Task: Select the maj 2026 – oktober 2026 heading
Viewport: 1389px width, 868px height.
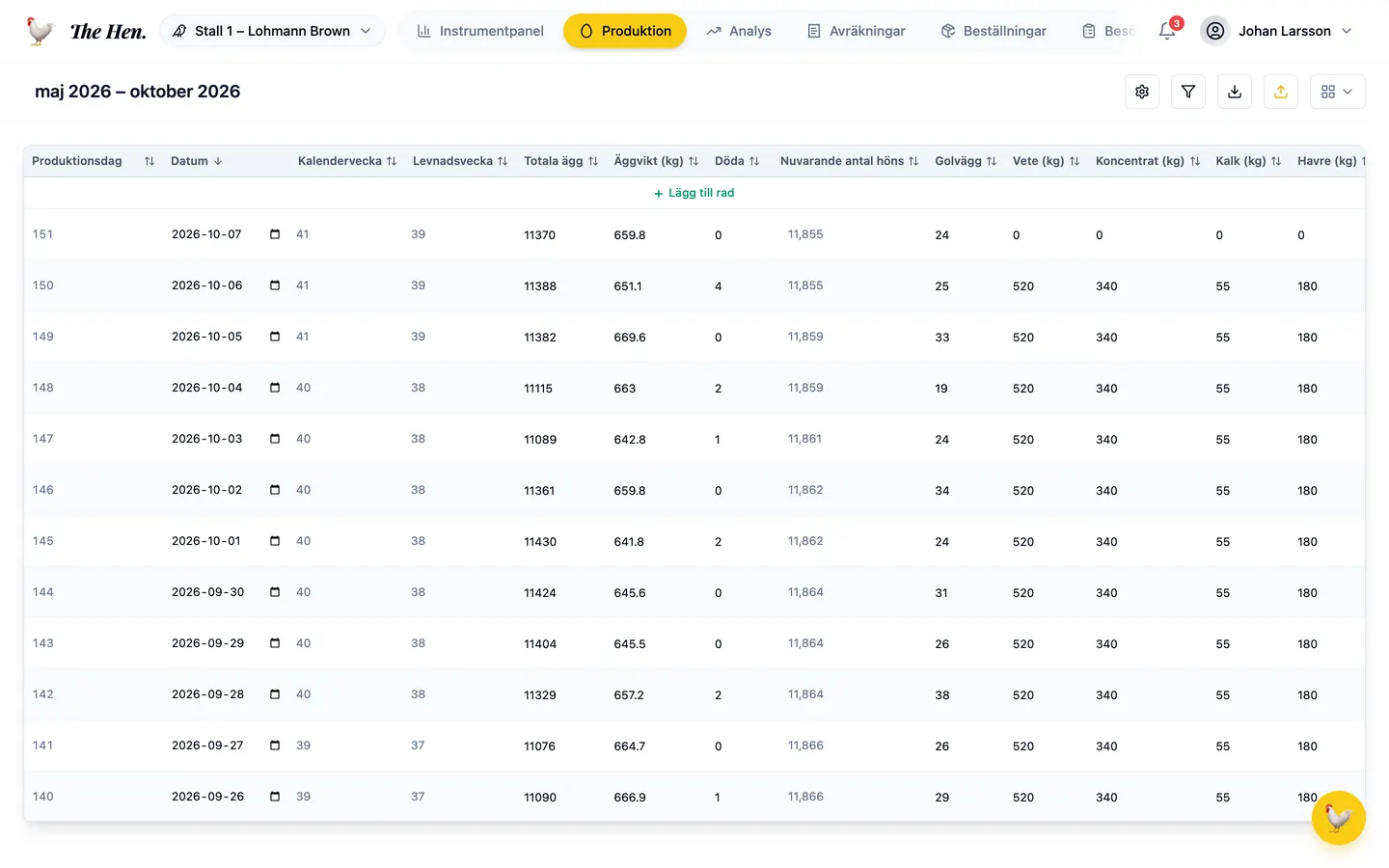Action: point(138,92)
